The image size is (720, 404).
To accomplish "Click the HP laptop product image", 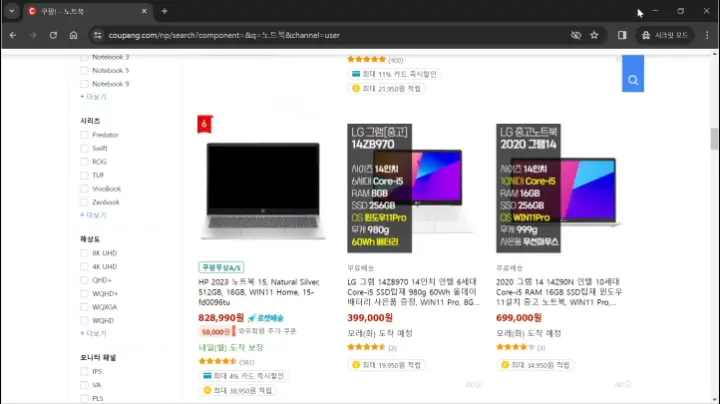I will tap(263, 191).
